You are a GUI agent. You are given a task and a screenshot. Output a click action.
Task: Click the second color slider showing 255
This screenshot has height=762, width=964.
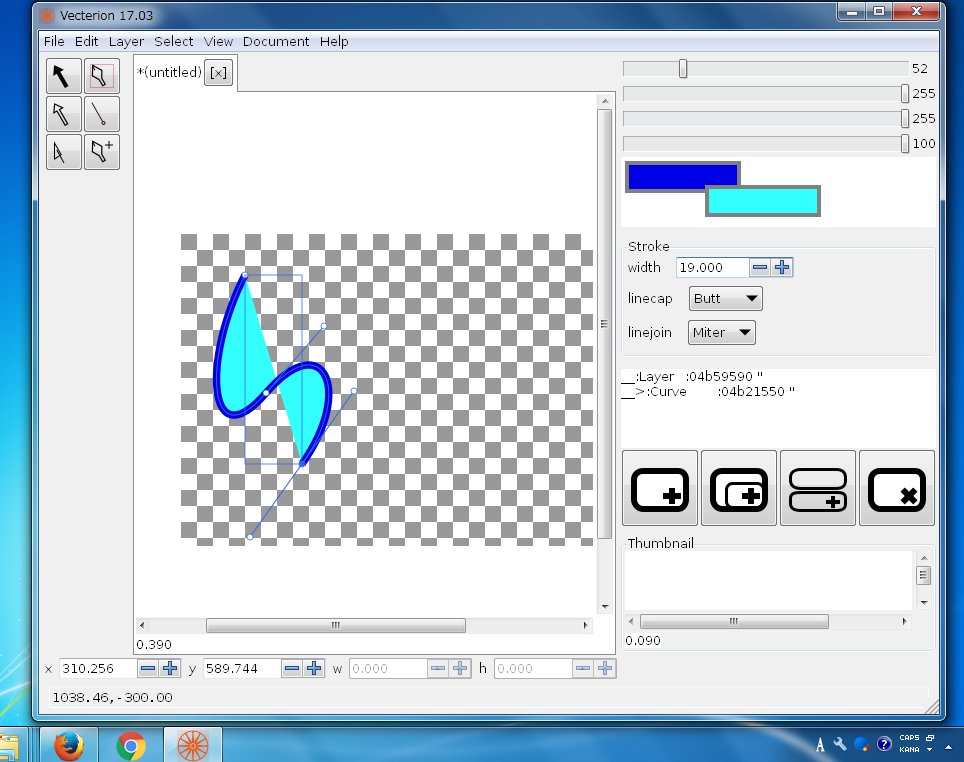point(766,93)
